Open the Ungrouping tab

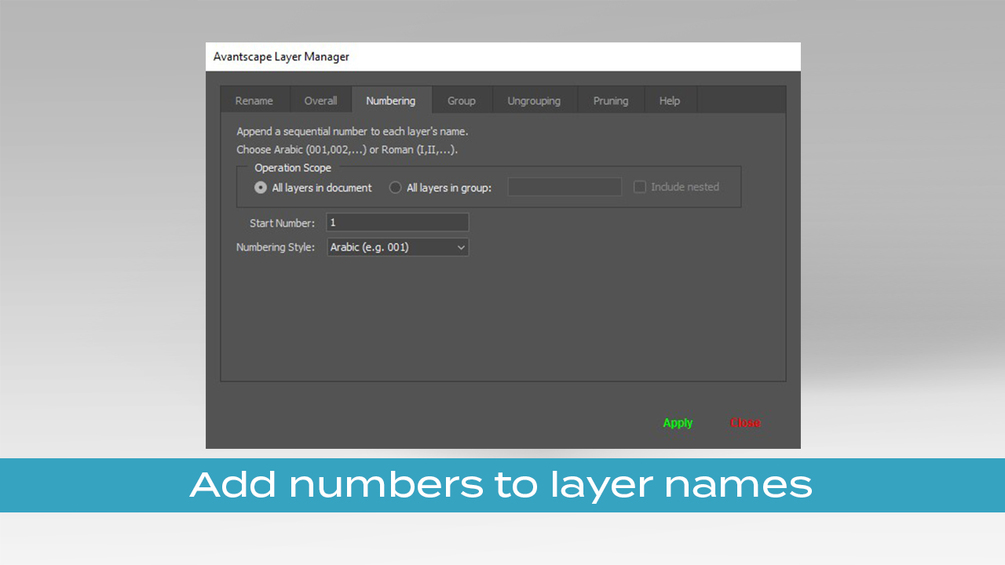(534, 101)
